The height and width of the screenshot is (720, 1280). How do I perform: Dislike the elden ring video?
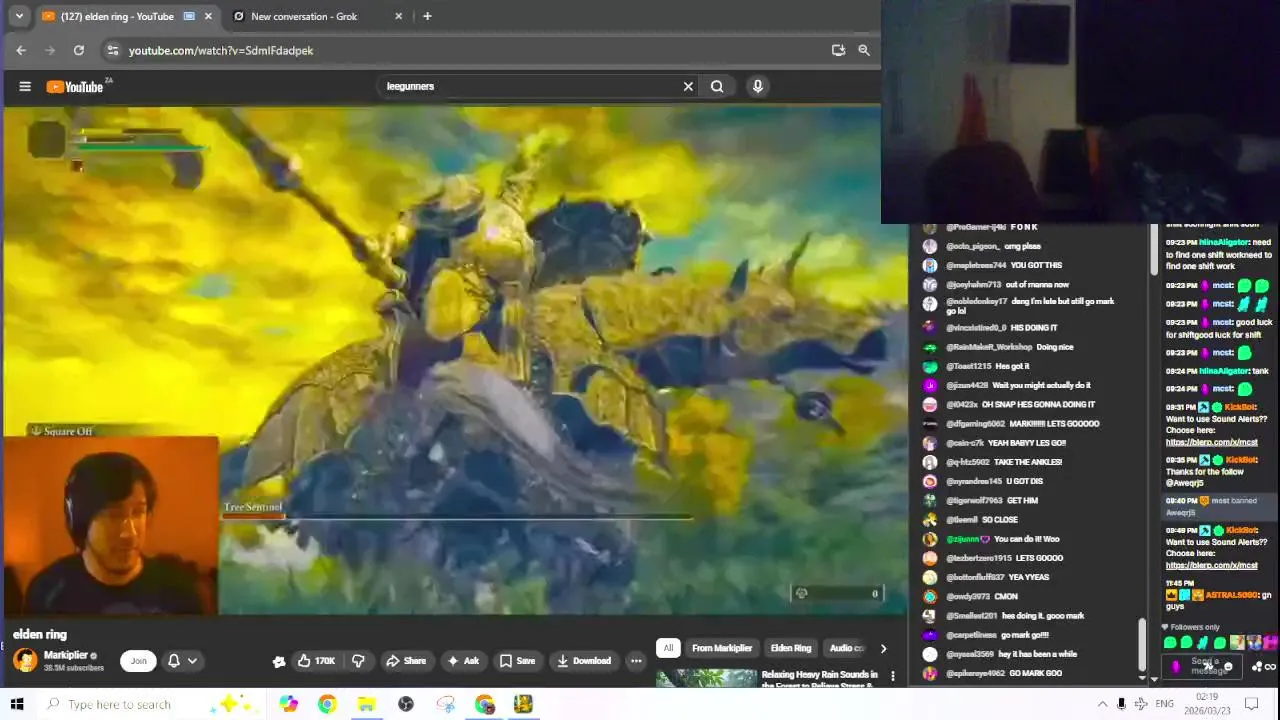[x=358, y=661]
